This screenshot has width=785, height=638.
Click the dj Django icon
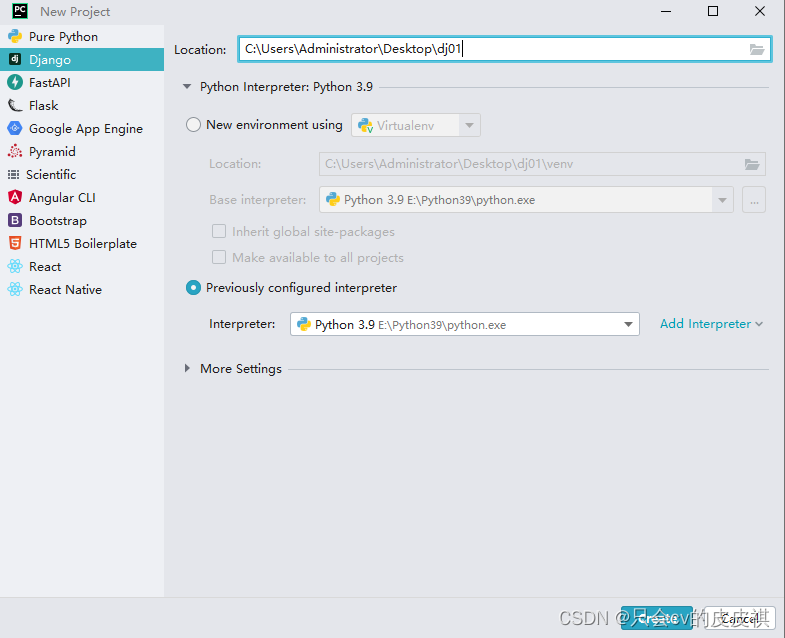pyautogui.click(x=15, y=59)
